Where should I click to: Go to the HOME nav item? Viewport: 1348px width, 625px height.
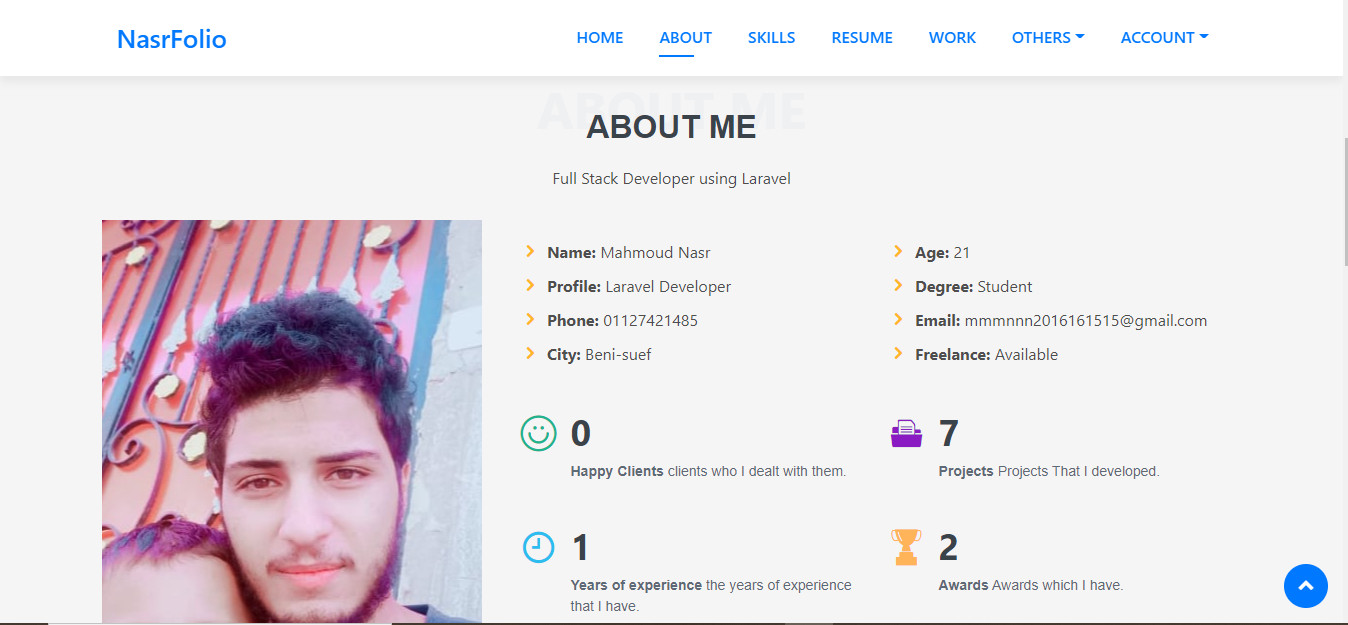point(600,38)
